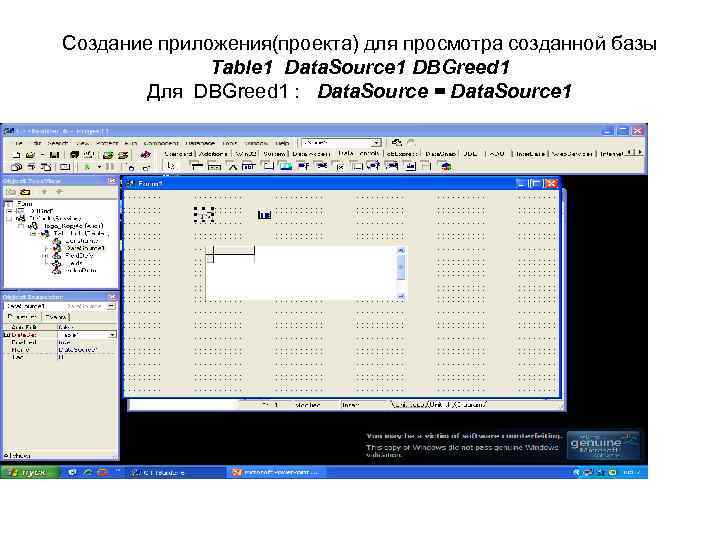Click the New Form toolbar icon
Viewport: 720px width, 540px height.
[x=65, y=167]
